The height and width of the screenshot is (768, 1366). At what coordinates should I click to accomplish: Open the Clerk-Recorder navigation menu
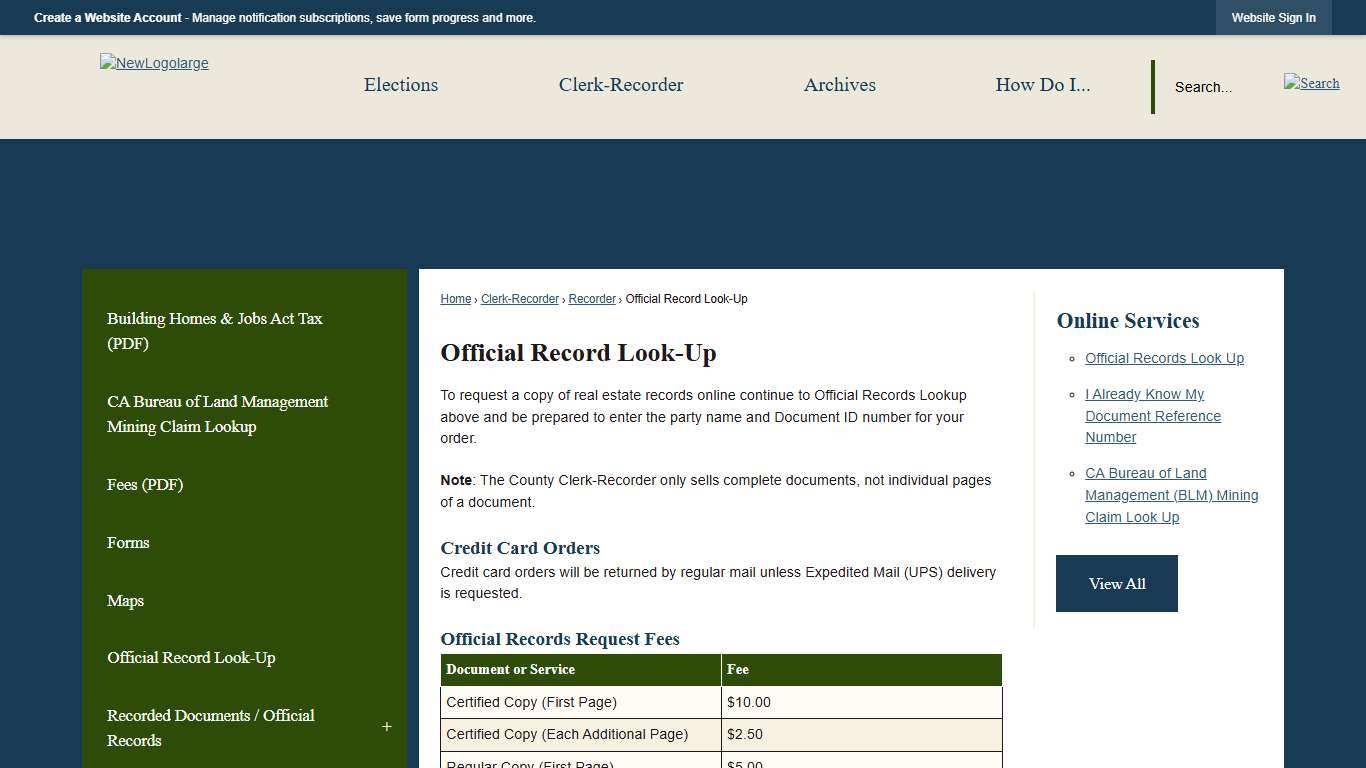pyautogui.click(x=621, y=85)
